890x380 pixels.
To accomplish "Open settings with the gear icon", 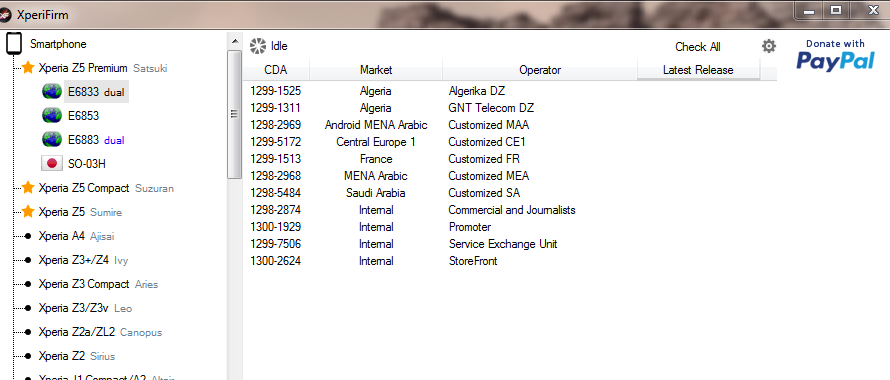I will (769, 46).
